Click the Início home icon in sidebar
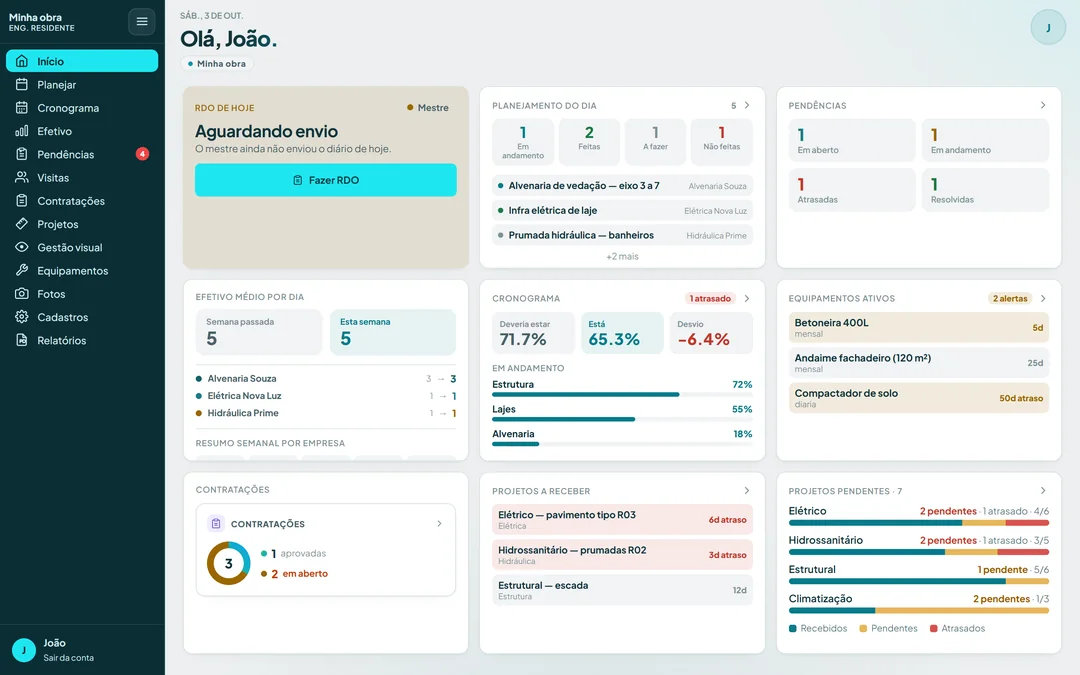The width and height of the screenshot is (1080, 675). pos(22,61)
